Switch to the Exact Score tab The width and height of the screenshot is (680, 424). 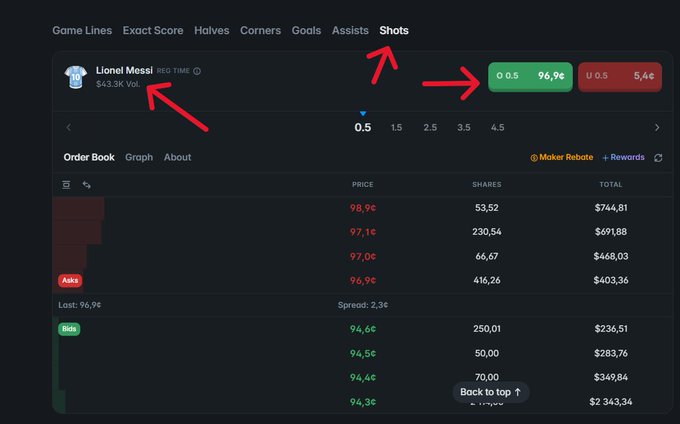click(x=153, y=30)
